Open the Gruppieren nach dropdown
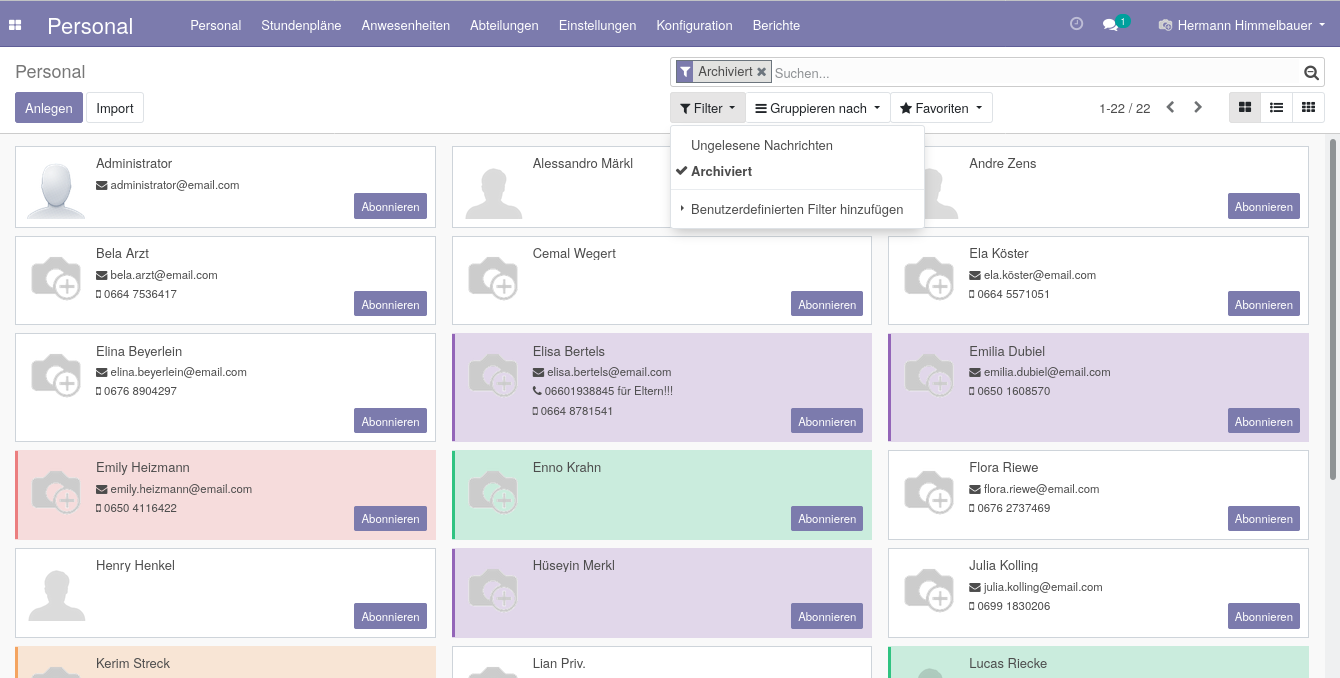 point(818,108)
